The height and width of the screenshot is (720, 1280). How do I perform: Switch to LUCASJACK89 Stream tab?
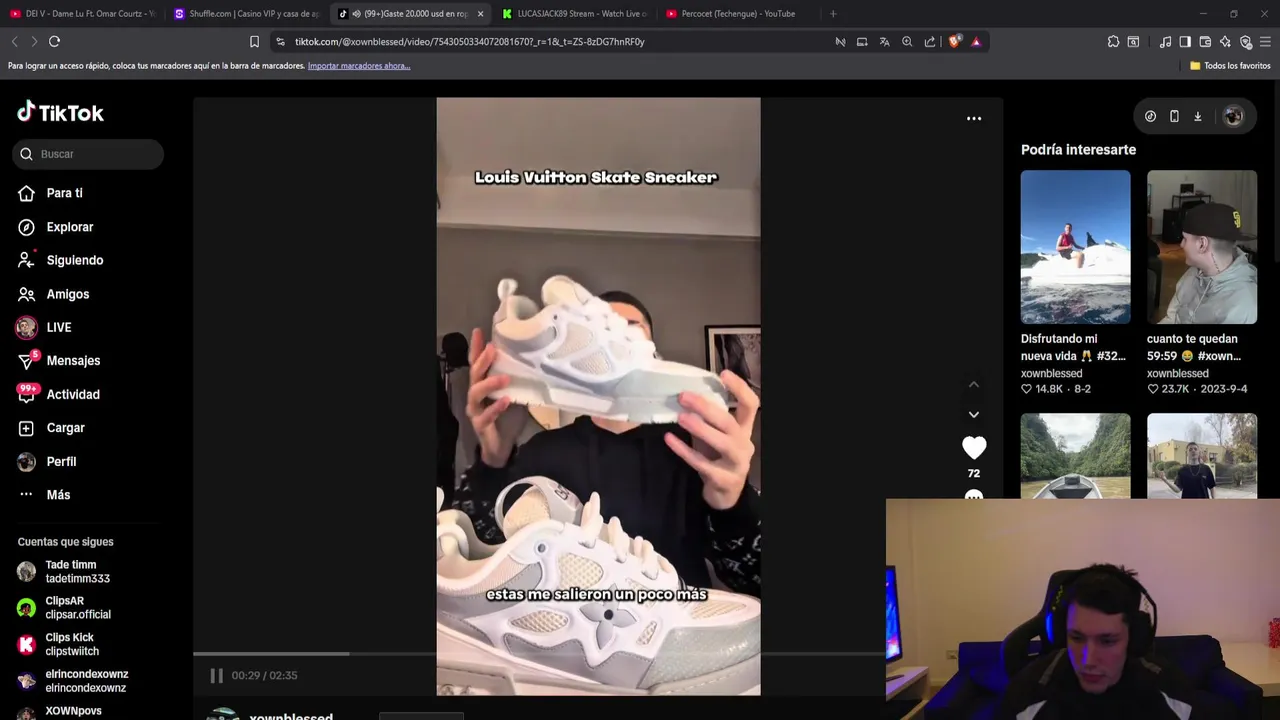click(x=574, y=14)
